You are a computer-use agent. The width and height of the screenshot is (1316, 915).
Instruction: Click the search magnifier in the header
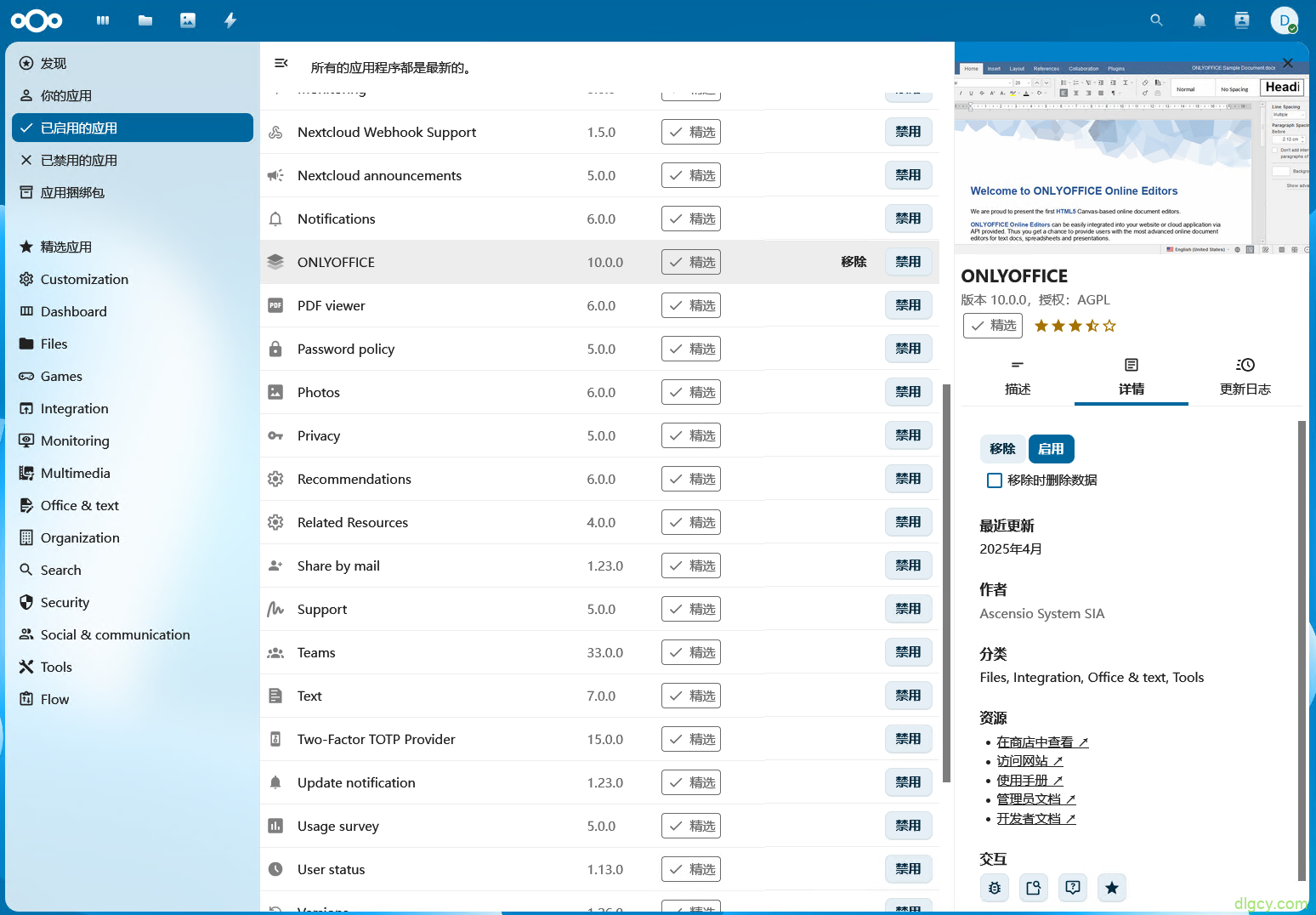click(x=1156, y=20)
